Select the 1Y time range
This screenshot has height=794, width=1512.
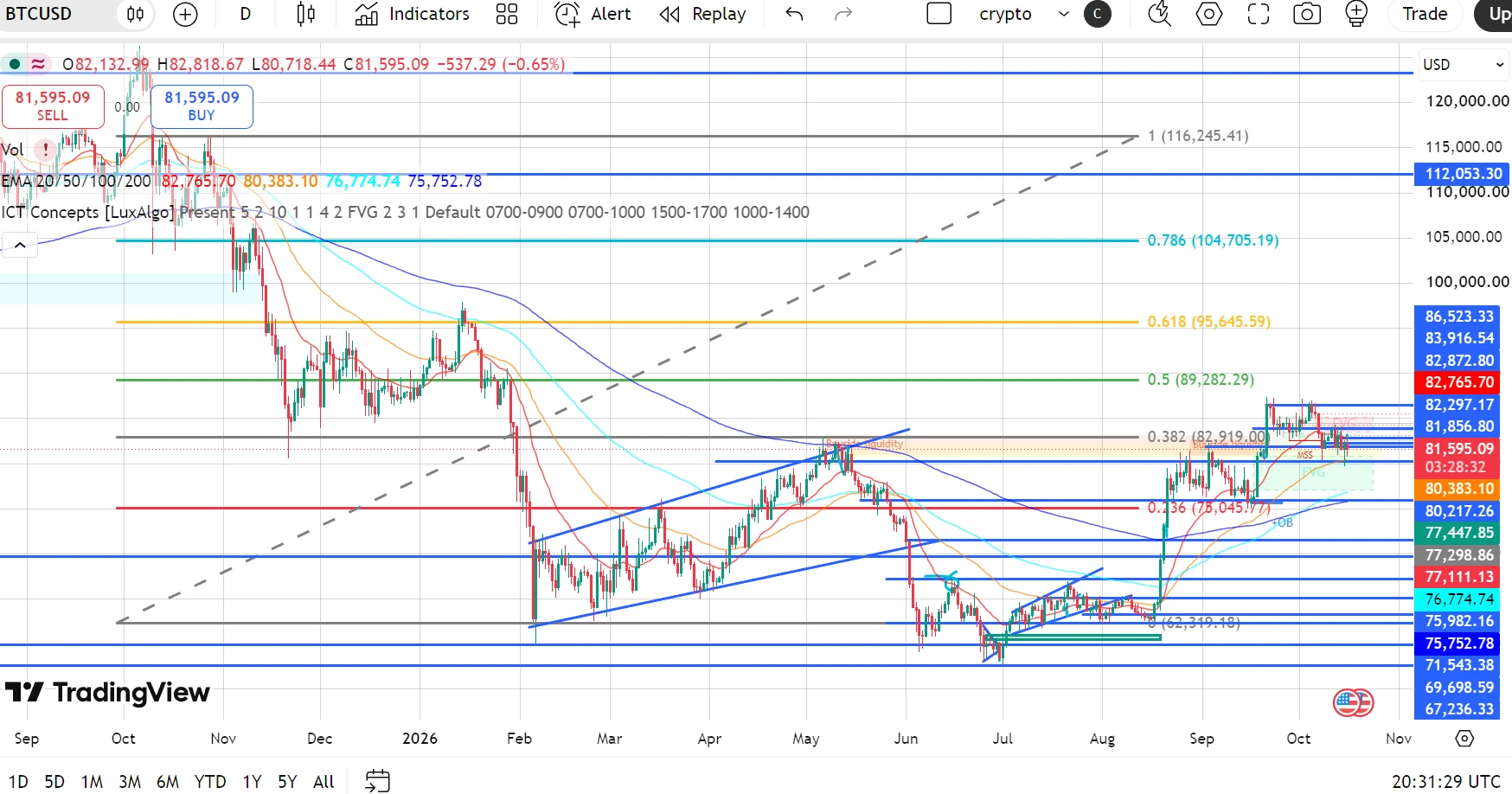252,782
